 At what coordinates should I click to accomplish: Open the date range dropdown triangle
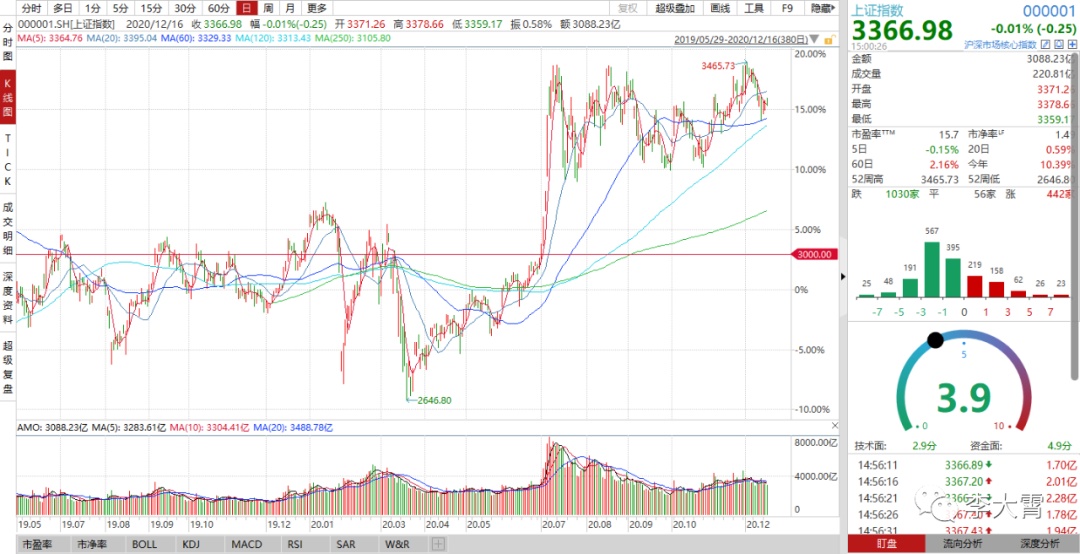816,40
